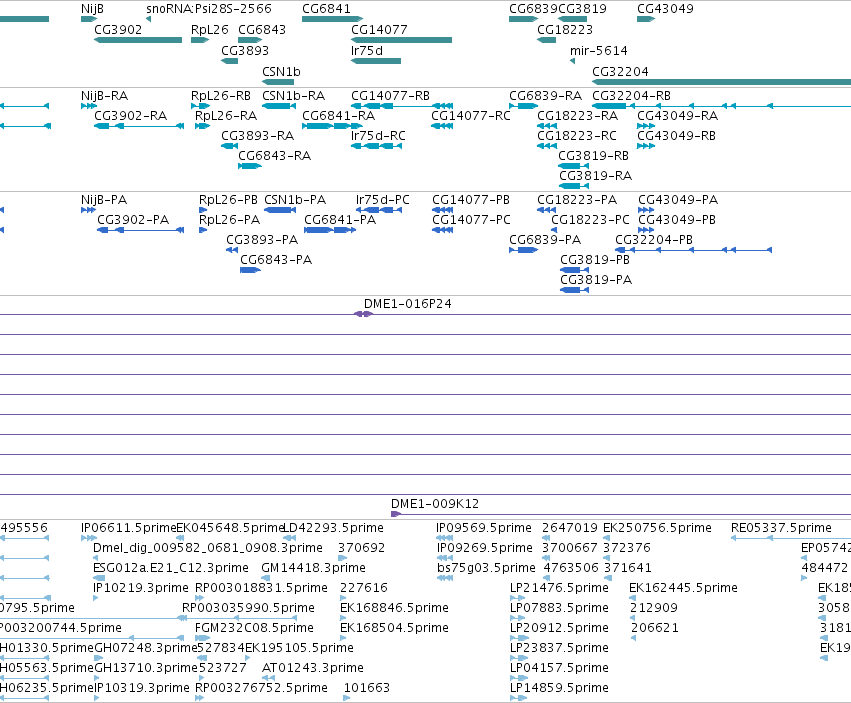Click the NijB-RA transcript label
Screen dimensions: 851x703
[104, 96]
